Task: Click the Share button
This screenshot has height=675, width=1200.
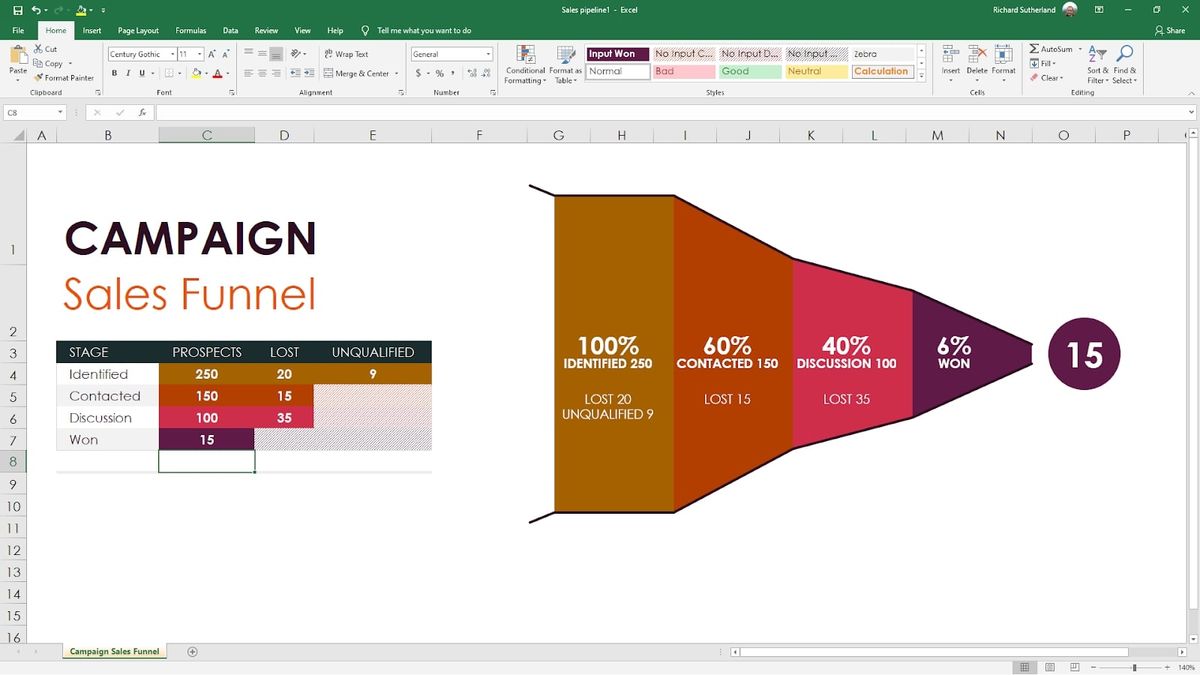Action: 1169,30
